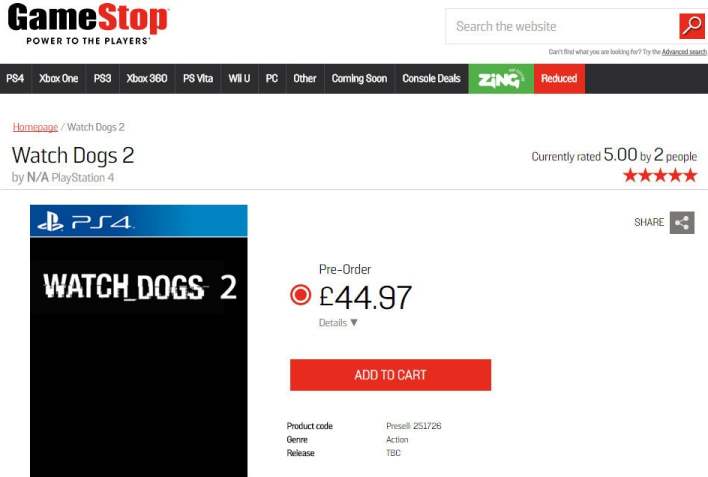Focus the Search the website field
The height and width of the screenshot is (477, 708).
562,26
